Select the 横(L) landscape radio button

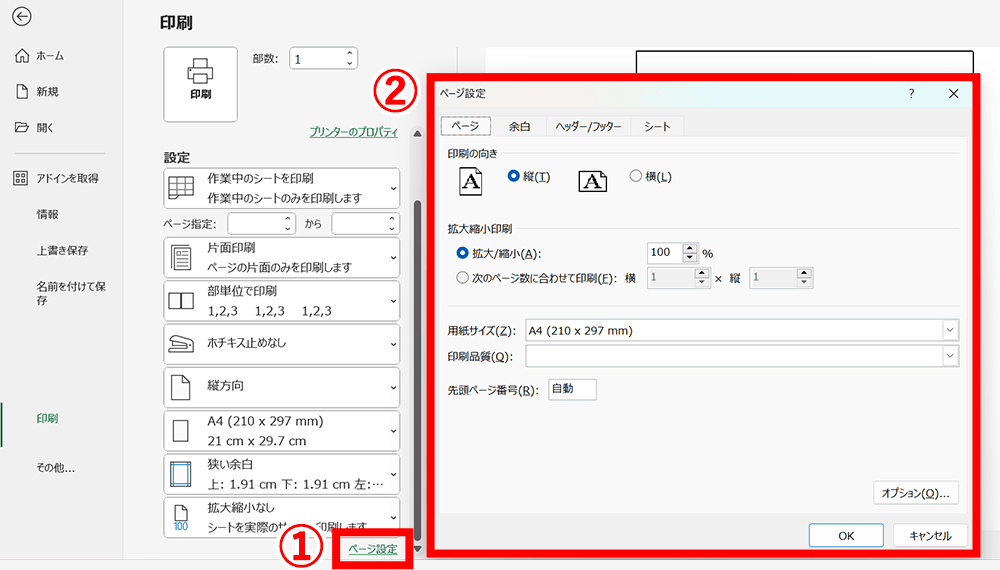click(x=635, y=176)
